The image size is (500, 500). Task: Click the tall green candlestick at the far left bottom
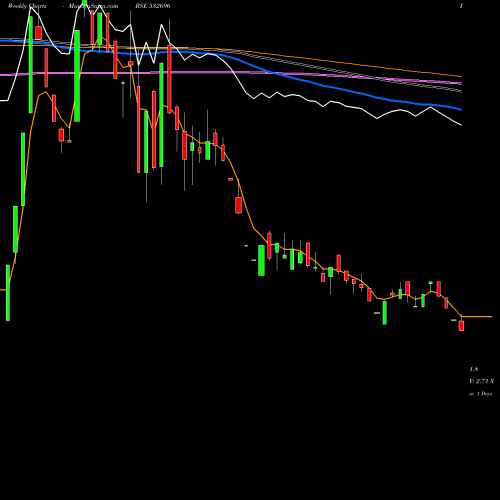[x=8, y=293]
